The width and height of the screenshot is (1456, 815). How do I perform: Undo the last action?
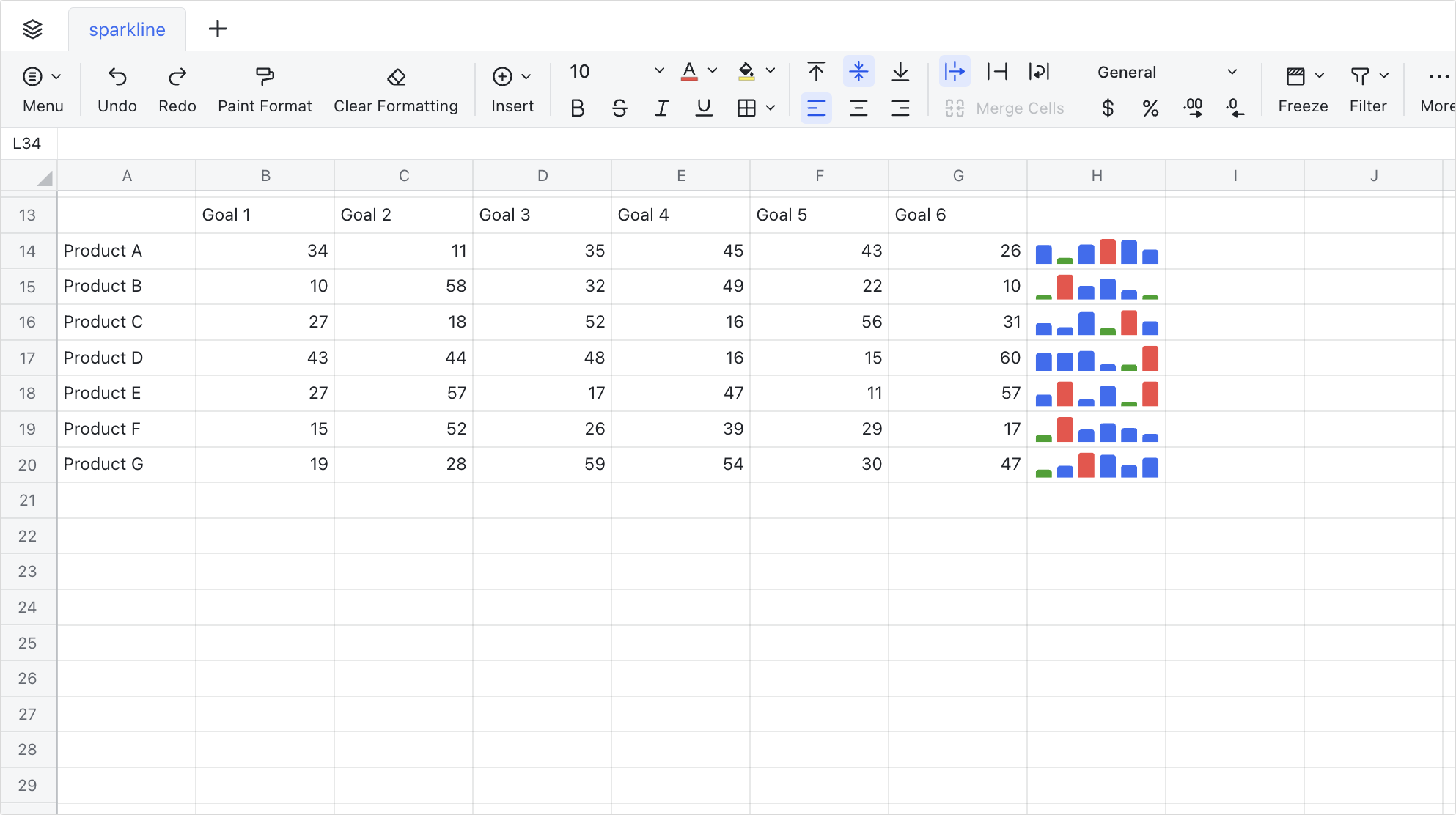(x=117, y=88)
